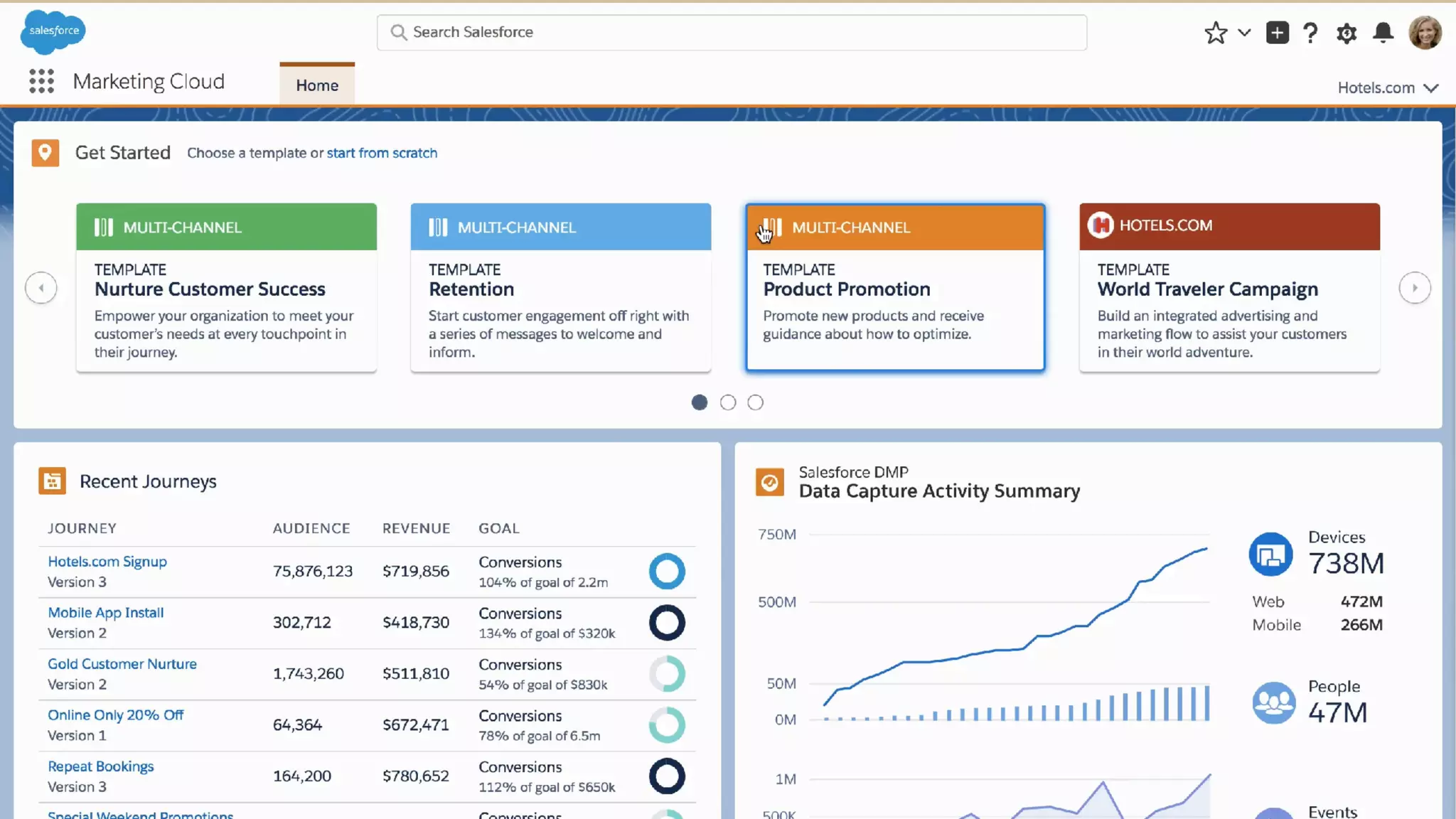
Task: Open the help question mark icon
Action: pyautogui.click(x=1310, y=33)
